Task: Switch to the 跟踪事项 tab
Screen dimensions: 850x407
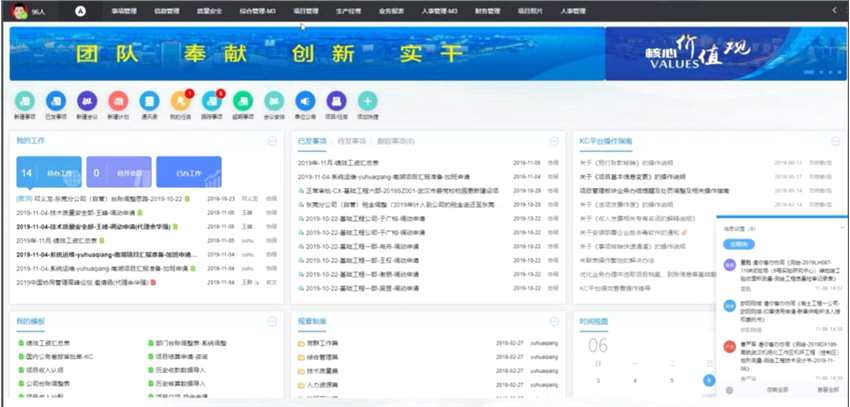Action: tap(396, 141)
